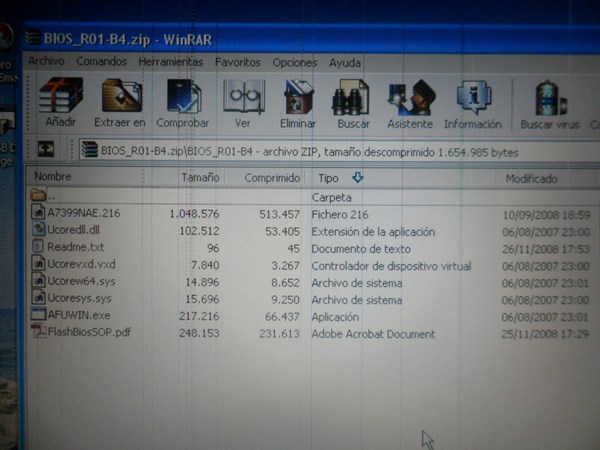The width and height of the screenshot is (600, 450).
Task: Click the FlashBiosSOP.pdf file name
Action: 89,332
